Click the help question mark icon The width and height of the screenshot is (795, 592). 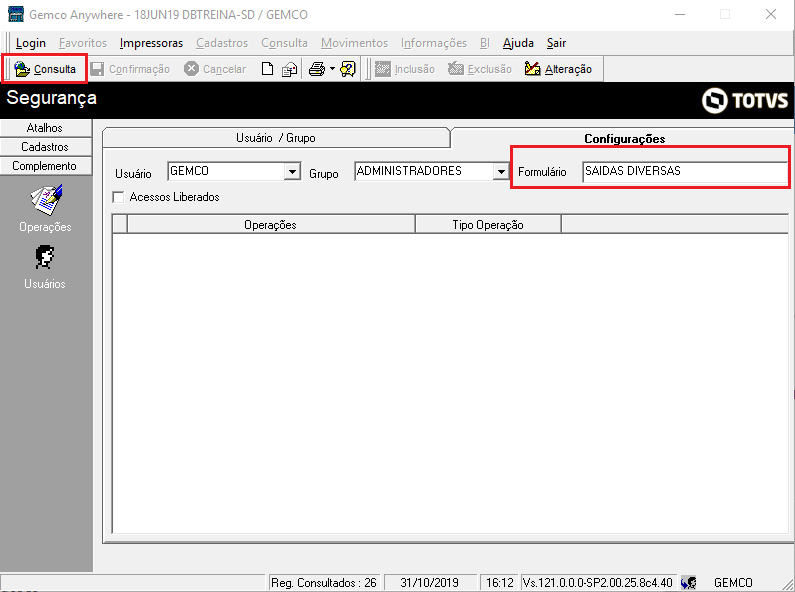pos(348,69)
